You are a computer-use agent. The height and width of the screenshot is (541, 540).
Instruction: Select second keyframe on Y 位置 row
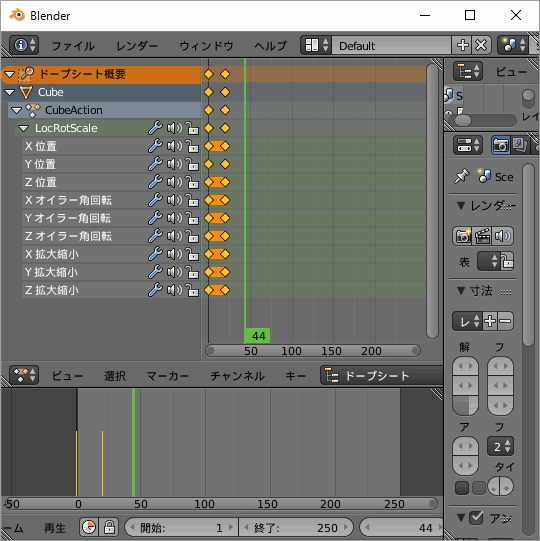point(225,164)
